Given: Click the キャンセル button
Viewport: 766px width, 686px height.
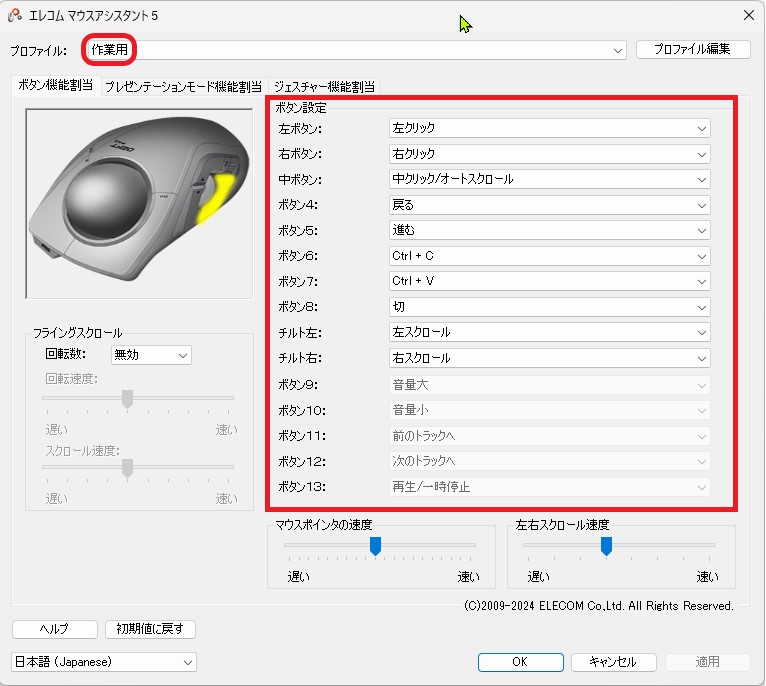Looking at the screenshot, I should [614, 662].
